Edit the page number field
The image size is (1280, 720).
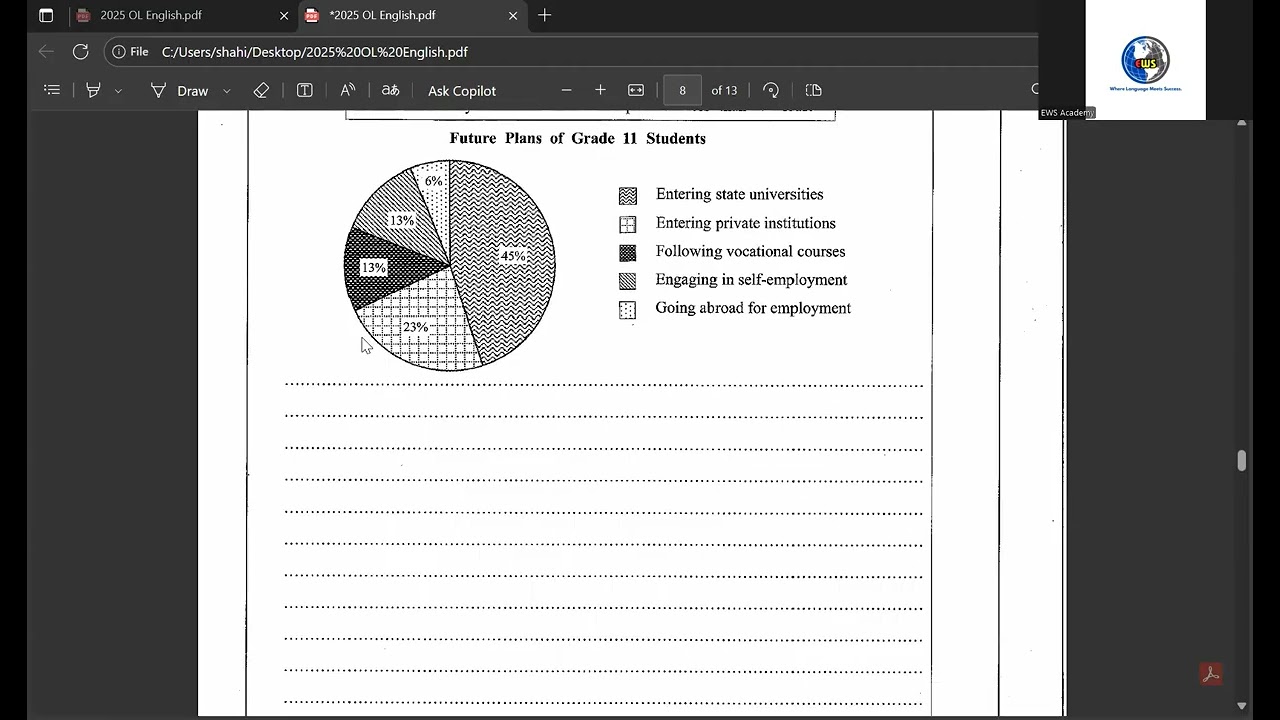coord(682,90)
